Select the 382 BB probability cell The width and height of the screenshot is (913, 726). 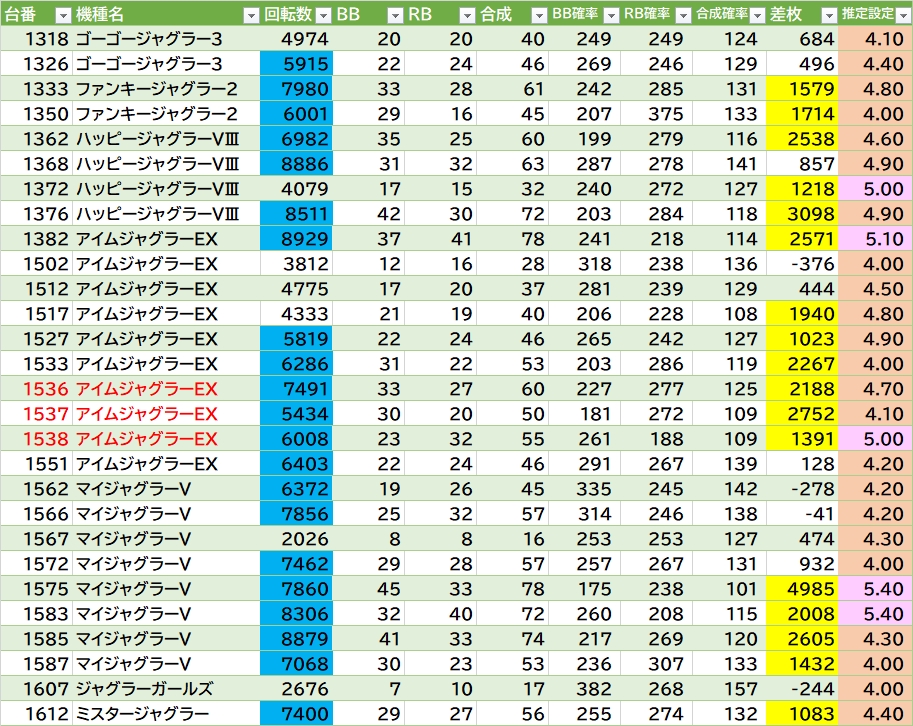point(584,690)
